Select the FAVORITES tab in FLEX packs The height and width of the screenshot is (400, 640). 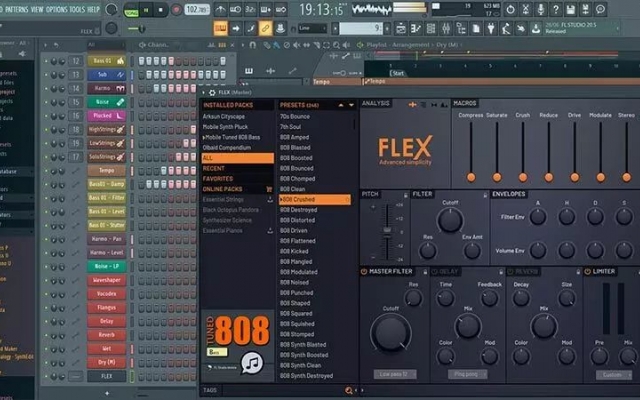coord(237,179)
